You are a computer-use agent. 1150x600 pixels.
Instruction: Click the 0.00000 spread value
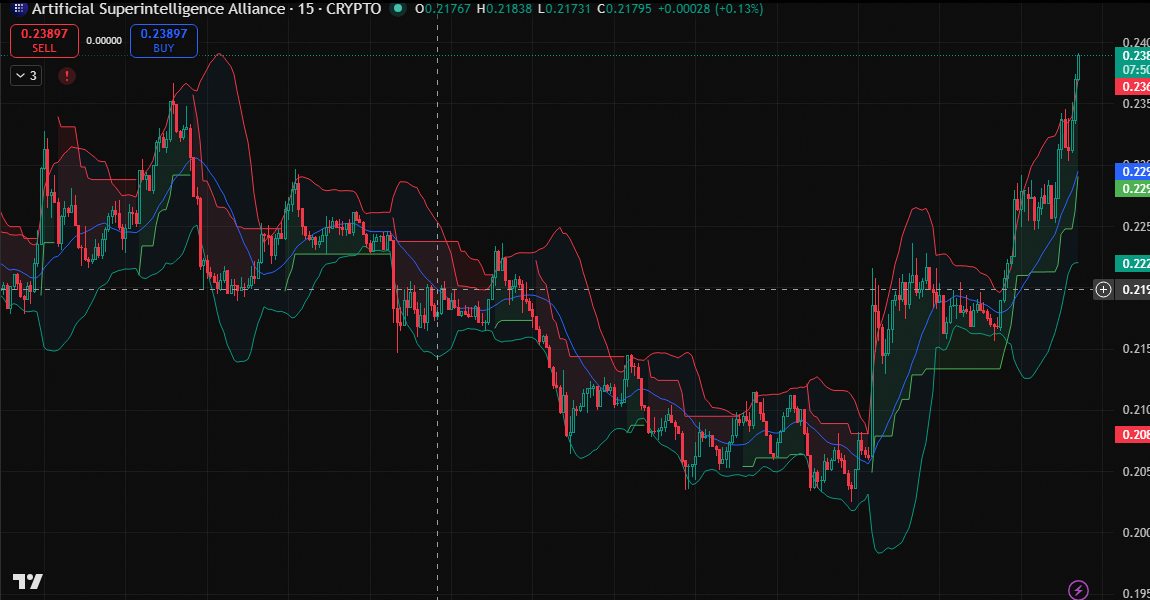104,41
